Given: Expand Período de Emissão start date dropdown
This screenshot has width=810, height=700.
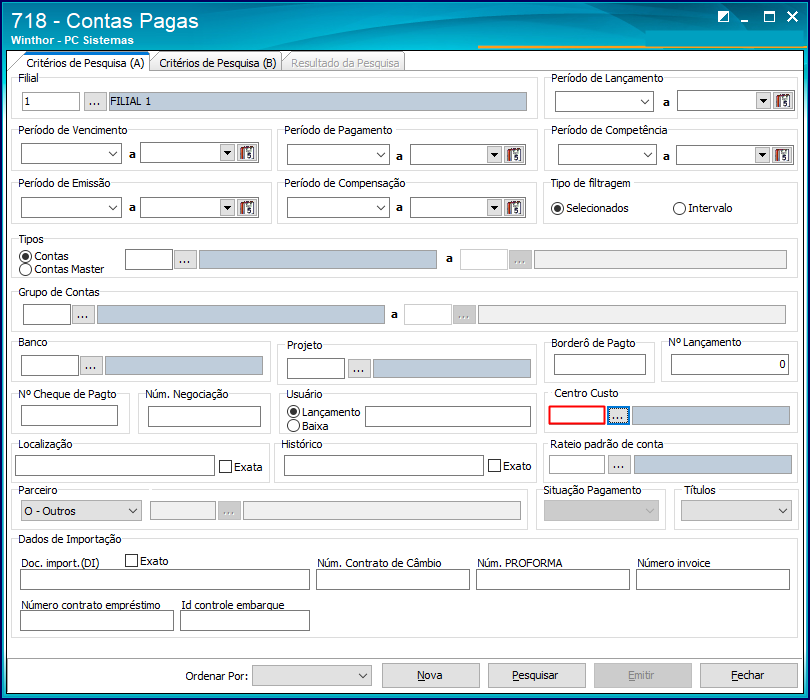Looking at the screenshot, I should coord(113,207).
